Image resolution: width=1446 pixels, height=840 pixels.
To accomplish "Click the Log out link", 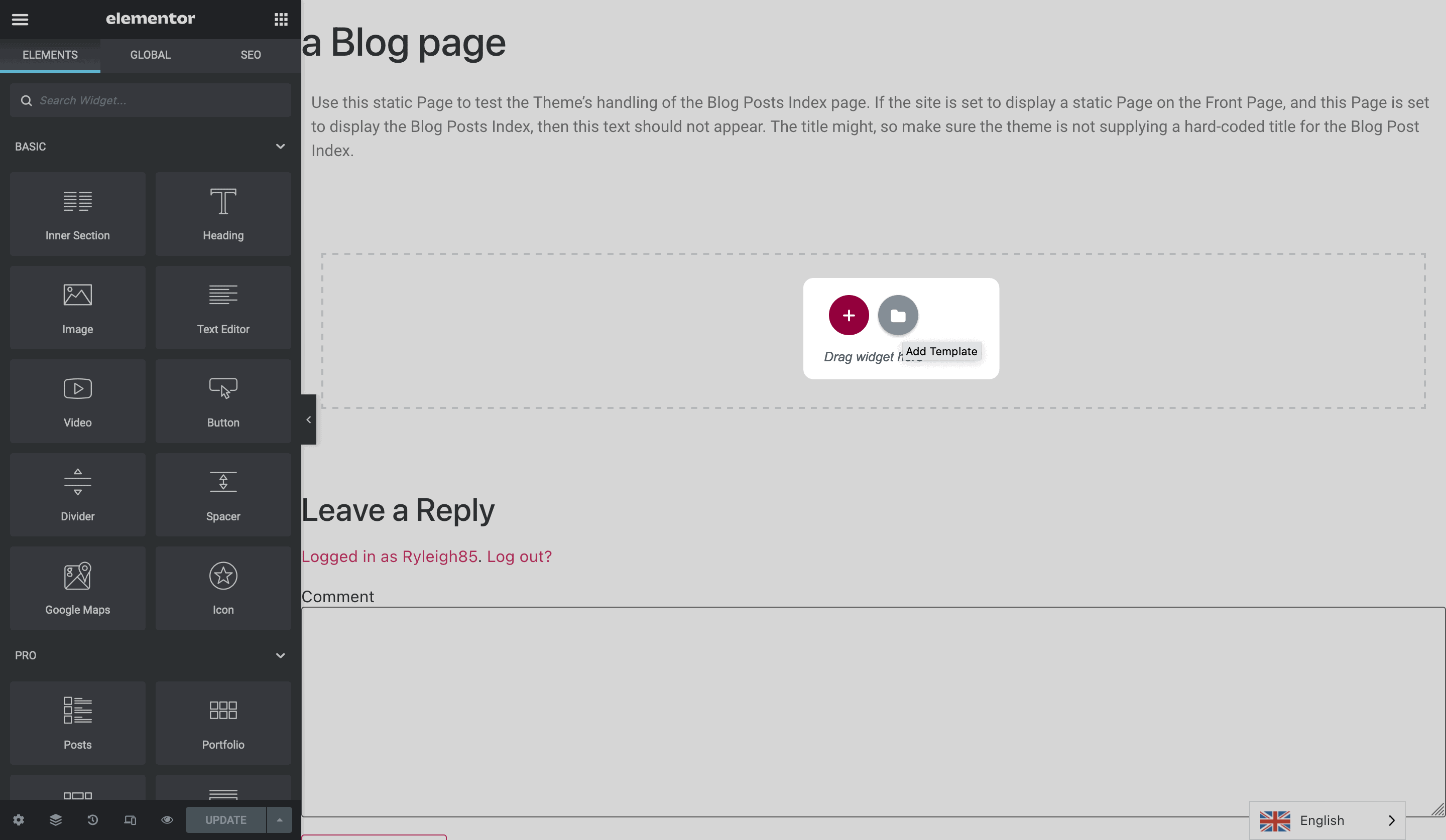I will coord(519,557).
